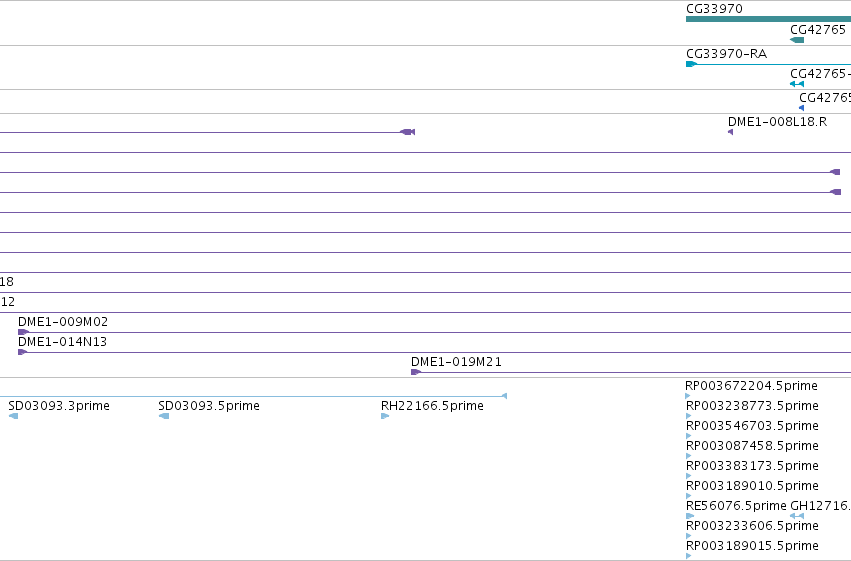Image resolution: width=851 pixels, height=561 pixels.
Task: Click the RH22166.5prime label
Action: pos(432,406)
